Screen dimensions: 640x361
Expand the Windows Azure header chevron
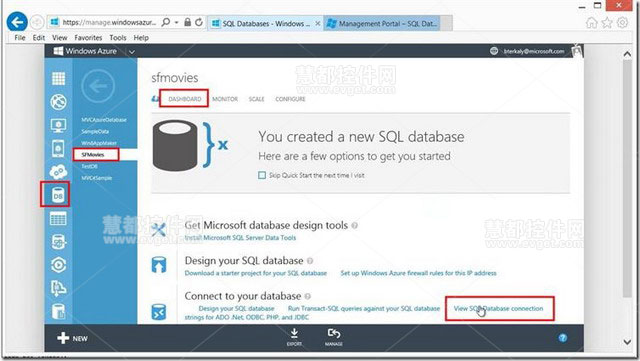[x=131, y=52]
